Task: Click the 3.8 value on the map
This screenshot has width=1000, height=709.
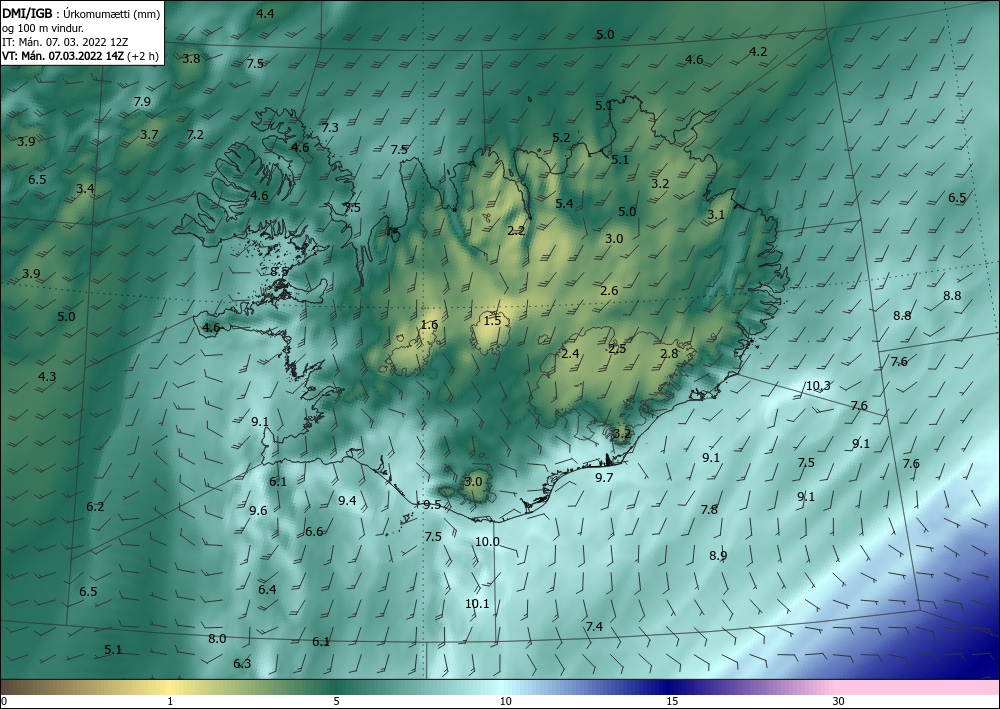Action: click(191, 59)
